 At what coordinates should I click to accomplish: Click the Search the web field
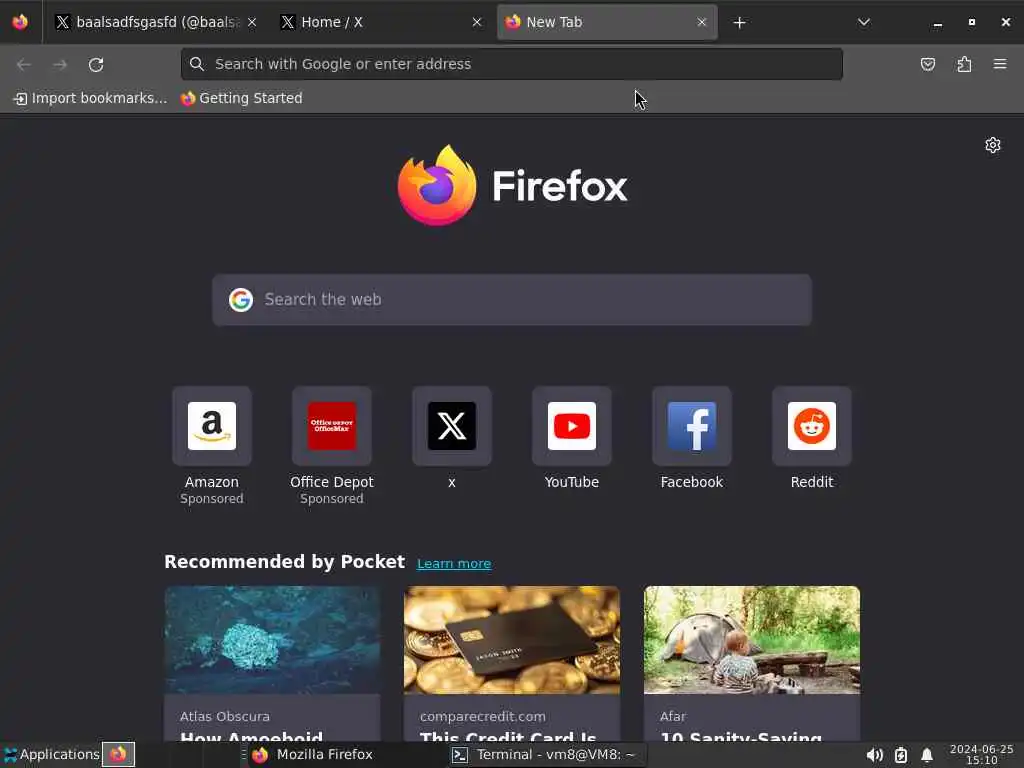coord(512,300)
